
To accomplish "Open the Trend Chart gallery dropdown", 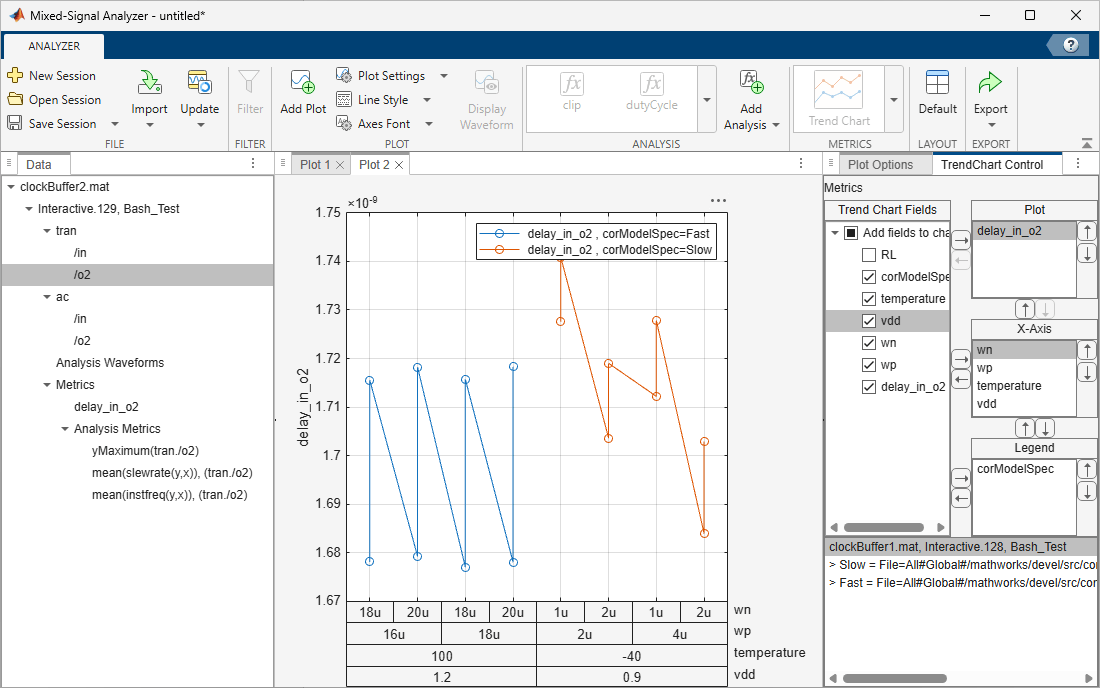I will 894,100.
